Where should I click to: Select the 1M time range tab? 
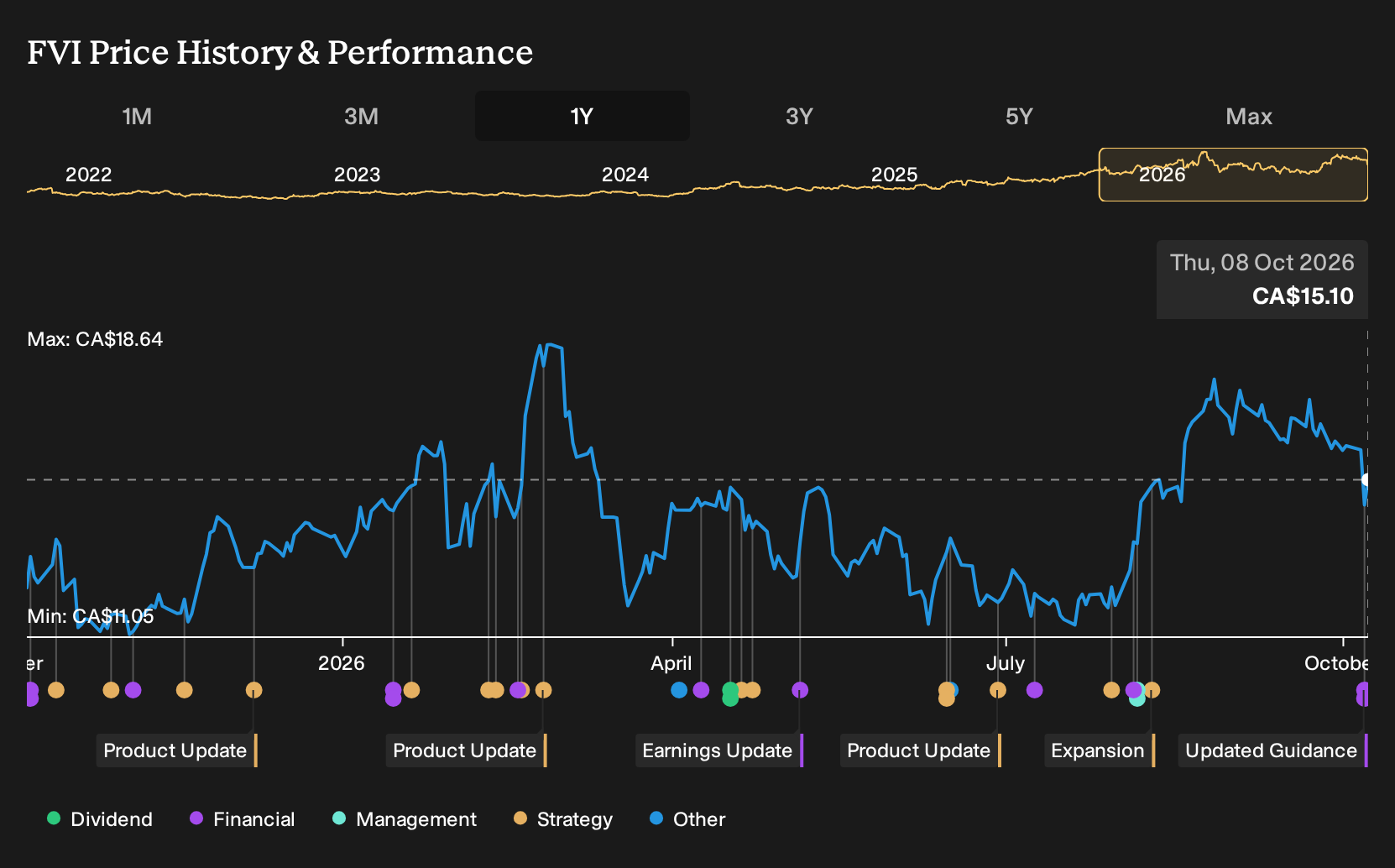click(137, 116)
